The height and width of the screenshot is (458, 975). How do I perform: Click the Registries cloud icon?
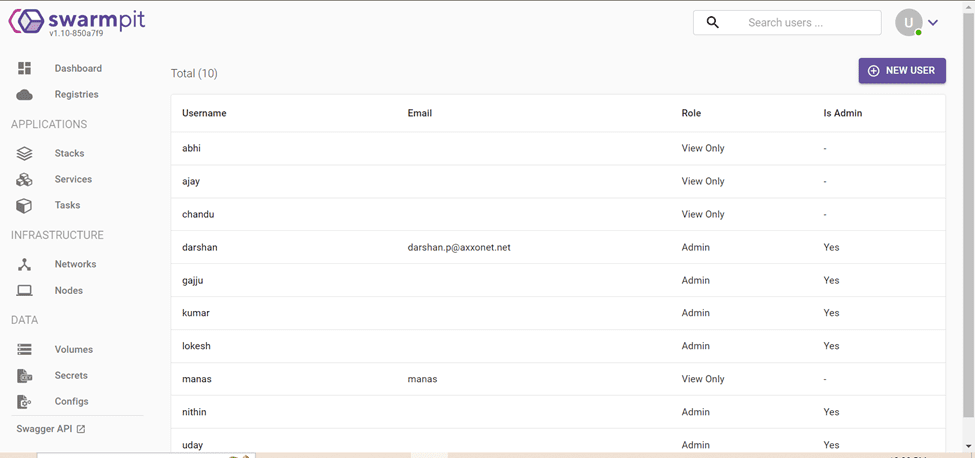25,94
